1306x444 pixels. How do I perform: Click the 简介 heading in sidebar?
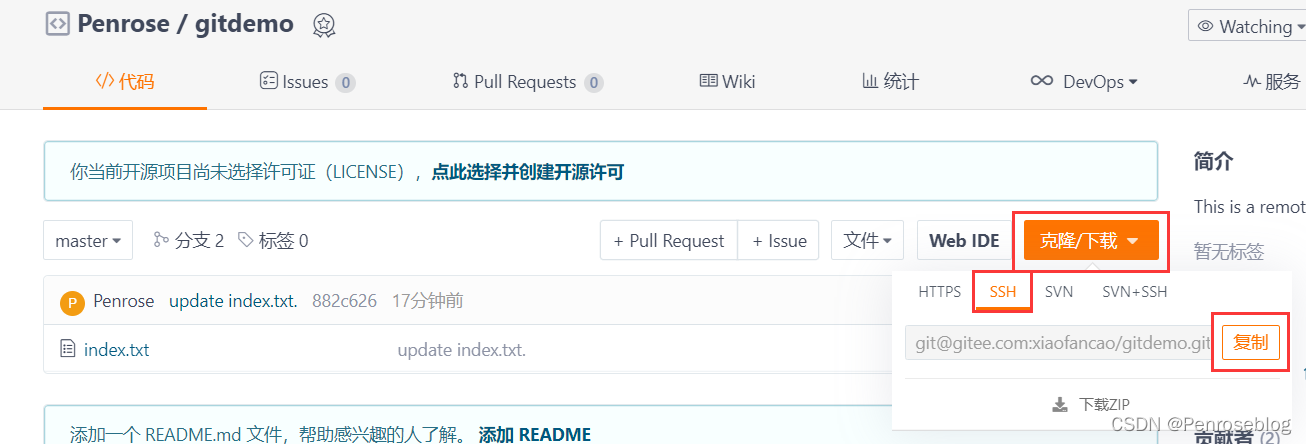[x=1214, y=161]
